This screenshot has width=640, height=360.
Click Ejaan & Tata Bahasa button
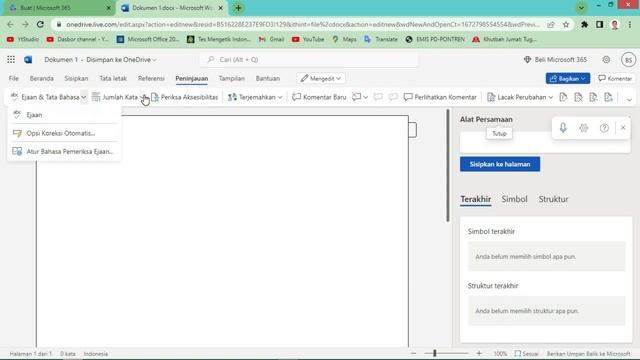click(x=45, y=97)
